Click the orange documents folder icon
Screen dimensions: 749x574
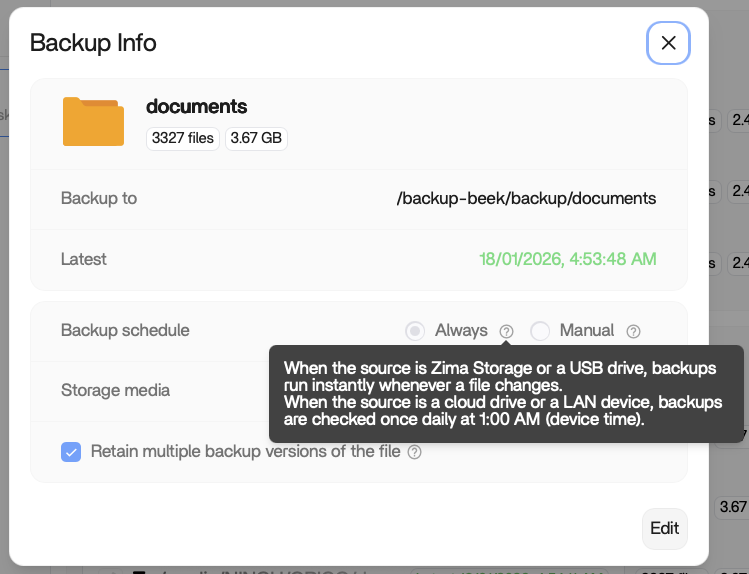[x=93, y=121]
